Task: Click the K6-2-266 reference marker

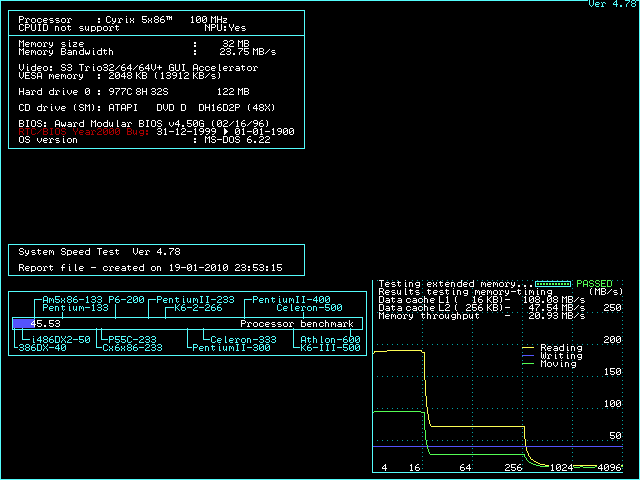Action: [x=198, y=308]
